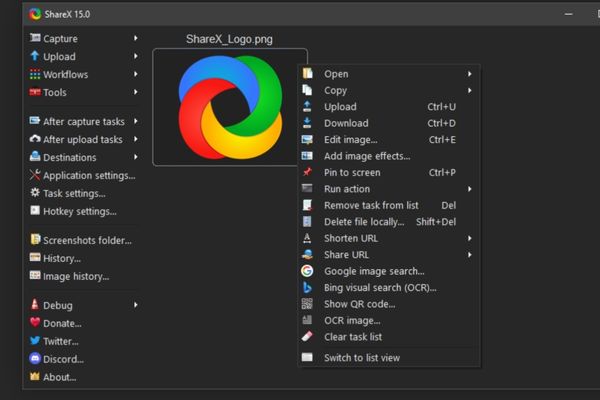600x400 pixels.
Task: Open the Screenshots folder...
Action: pyautogui.click(x=86, y=240)
